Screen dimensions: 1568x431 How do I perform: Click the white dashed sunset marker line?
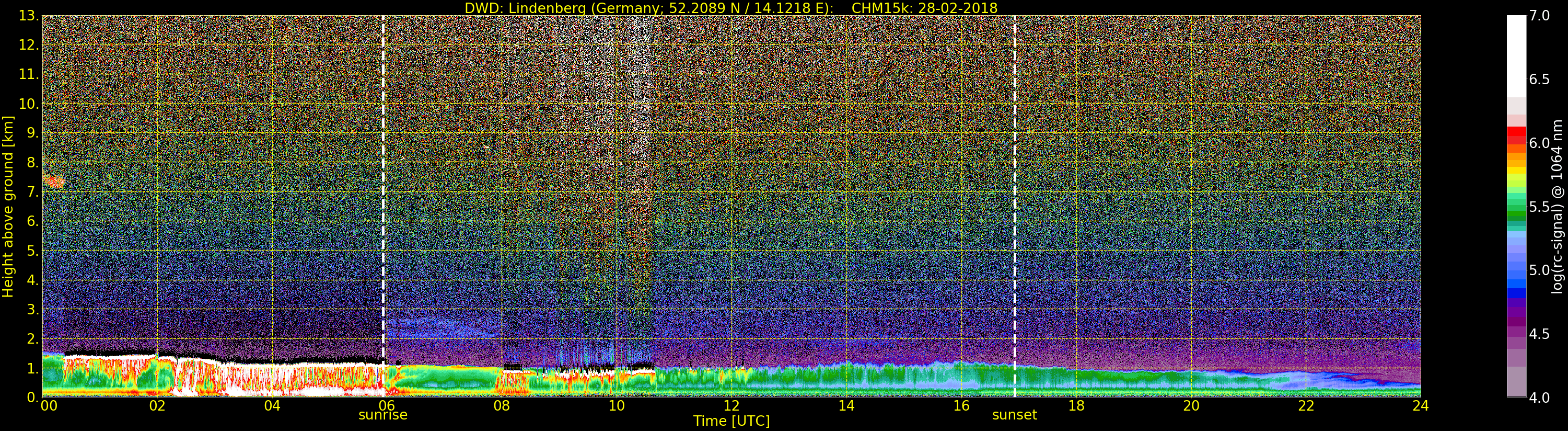click(1015, 206)
